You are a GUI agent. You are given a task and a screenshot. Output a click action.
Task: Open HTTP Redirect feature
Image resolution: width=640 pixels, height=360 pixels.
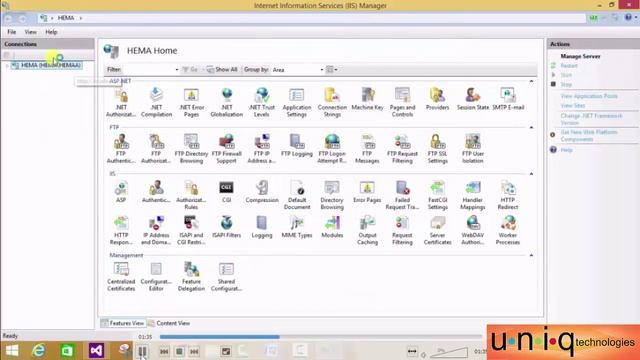click(x=508, y=195)
